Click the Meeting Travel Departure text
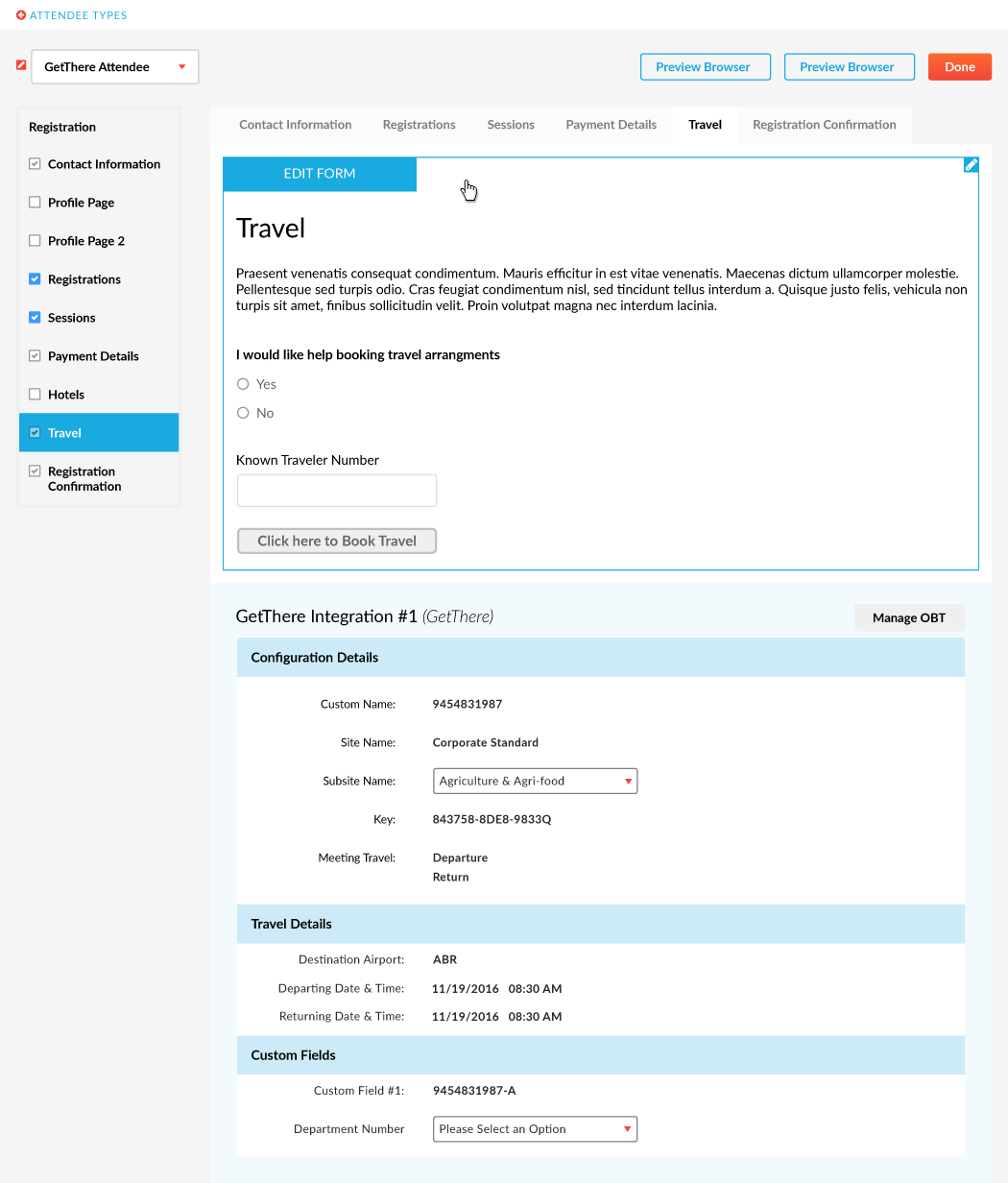This screenshot has width=1008, height=1183. [x=461, y=857]
